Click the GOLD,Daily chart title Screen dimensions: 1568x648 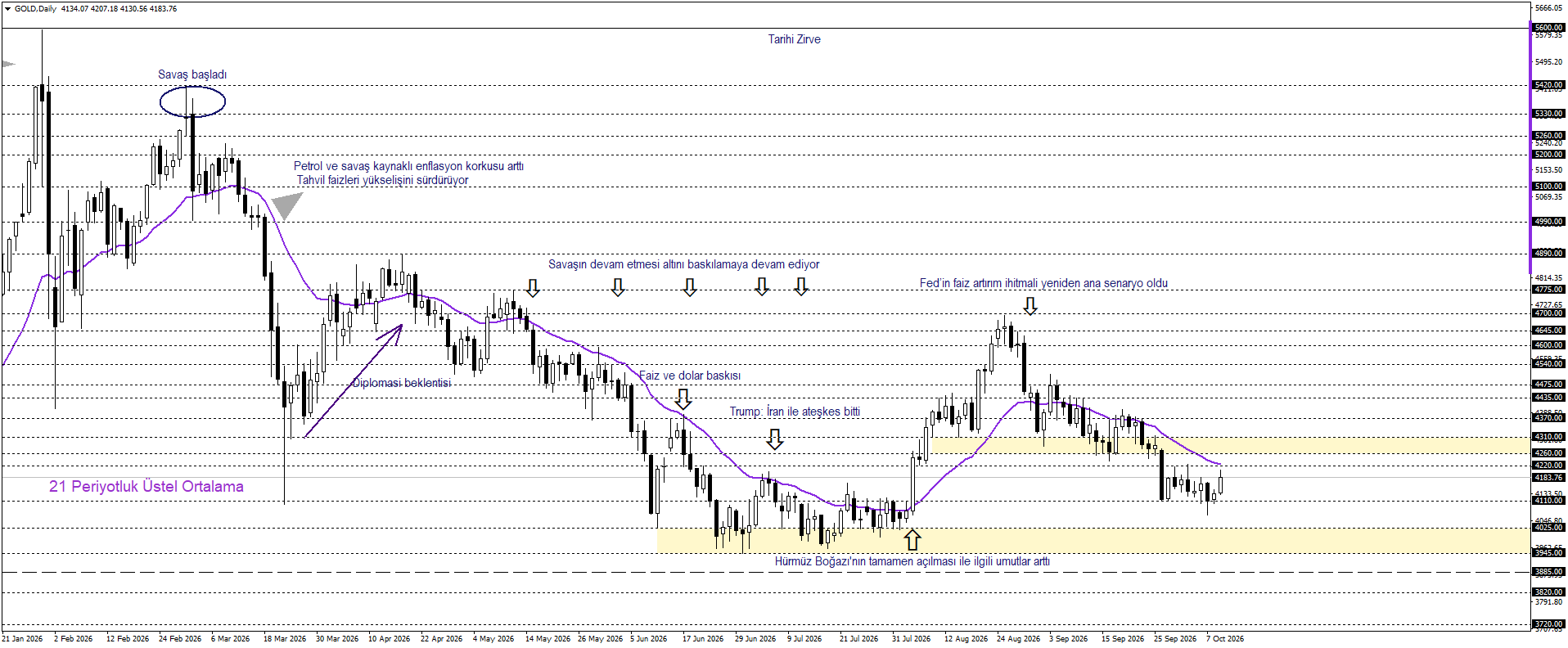[x=35, y=9]
